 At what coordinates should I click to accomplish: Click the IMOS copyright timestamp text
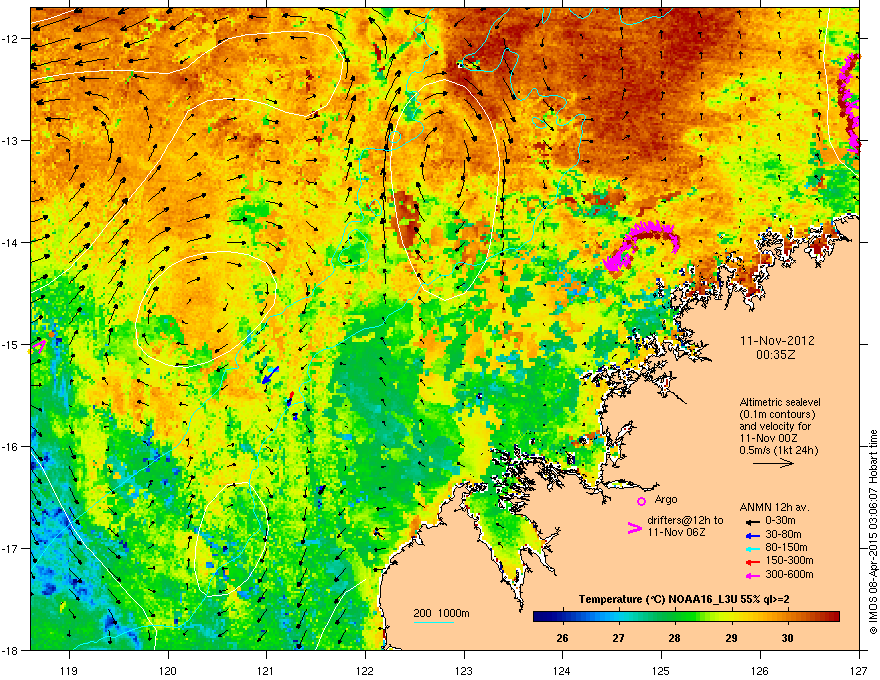coord(873,532)
